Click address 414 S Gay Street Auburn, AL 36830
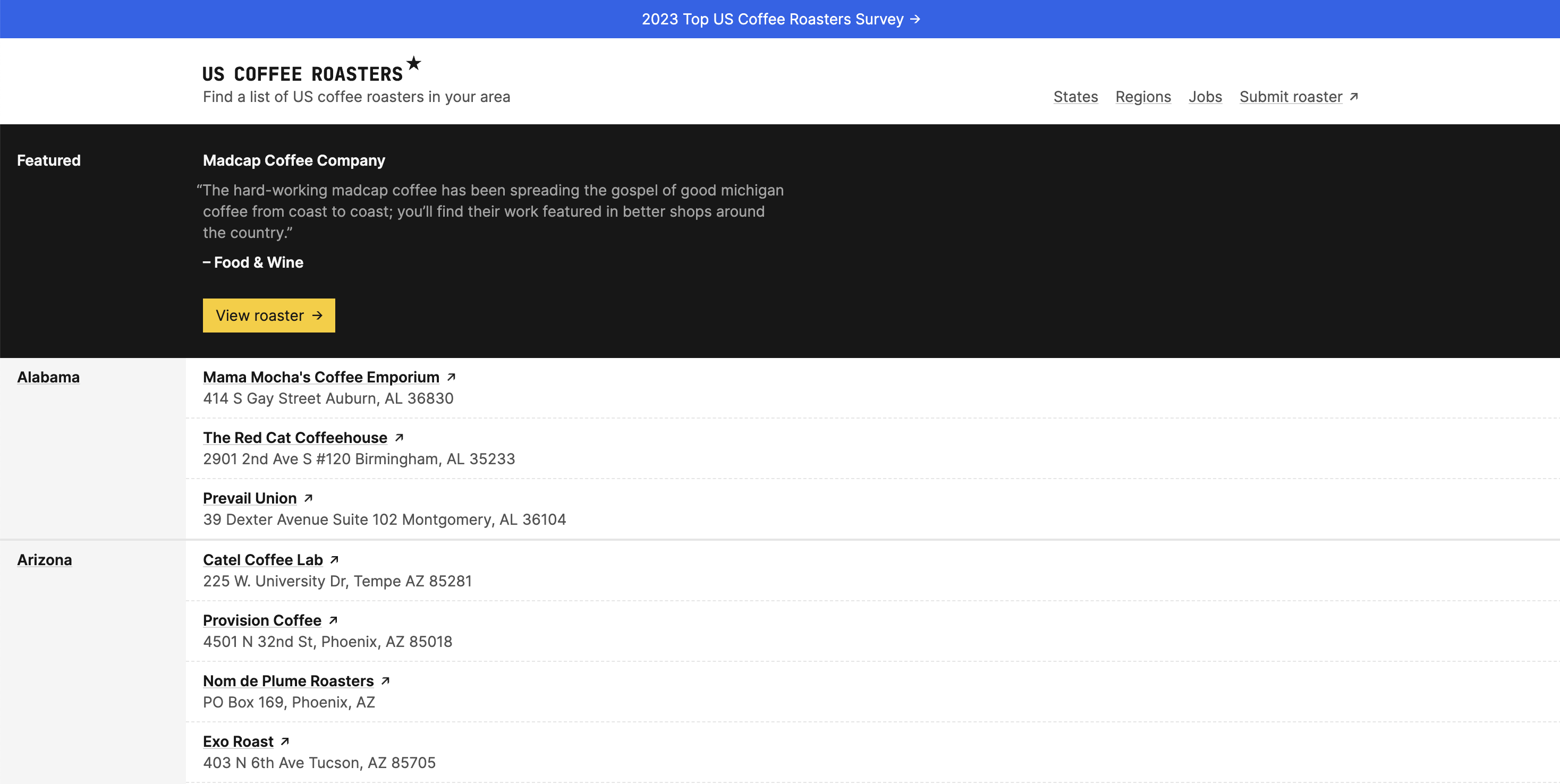The image size is (1560, 784). [x=328, y=398]
